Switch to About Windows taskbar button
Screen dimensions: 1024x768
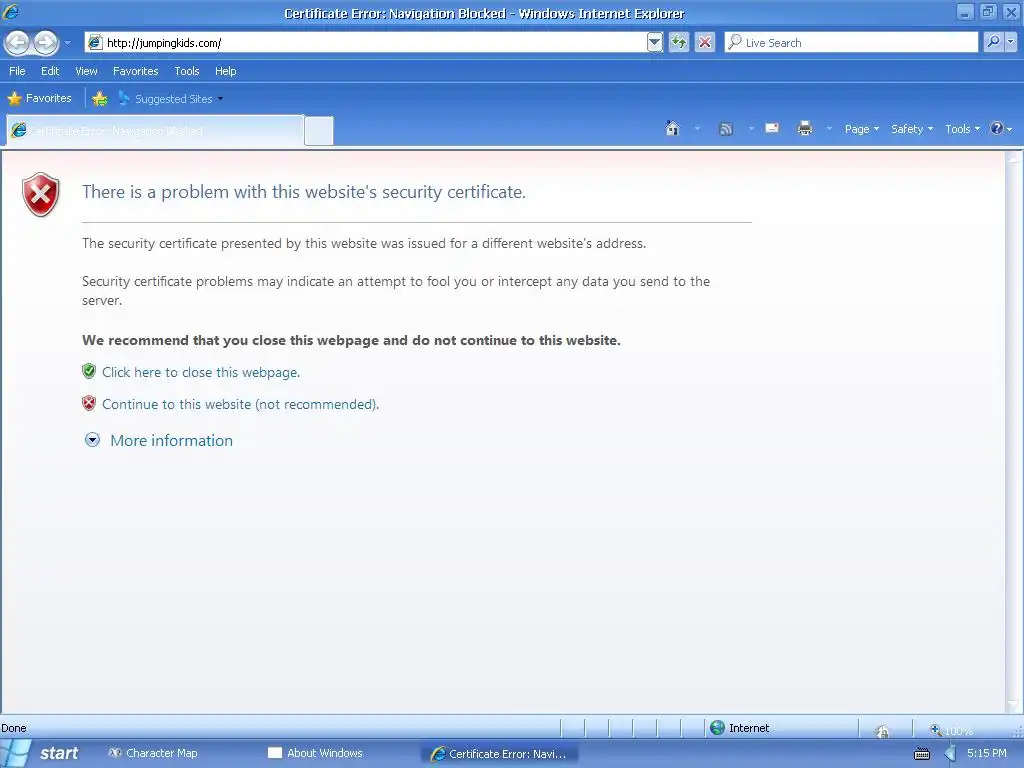coord(315,753)
